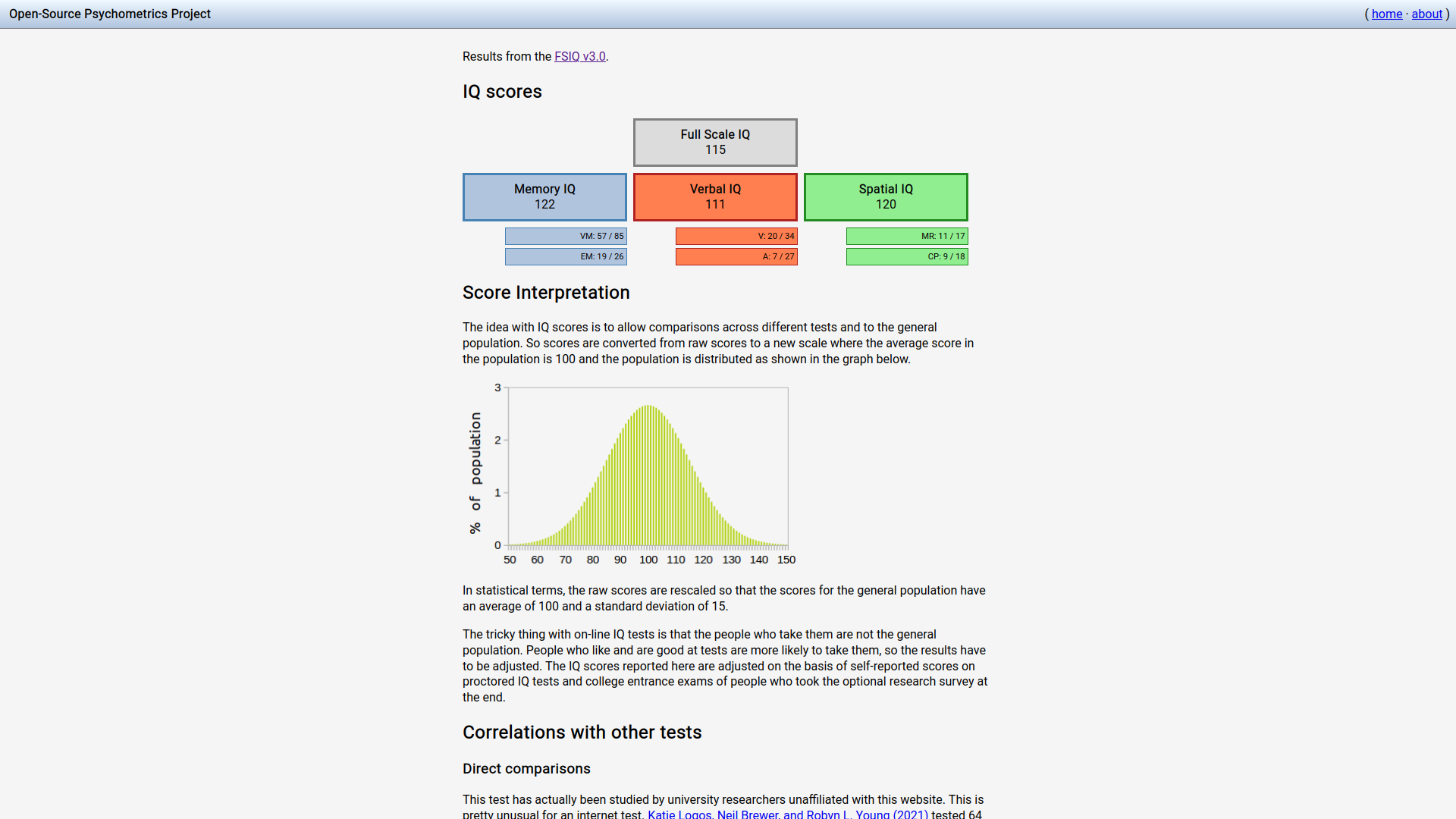Viewport: 1456px width, 819px height.
Task: Click the Direct comparisons subheading
Action: [x=526, y=768]
